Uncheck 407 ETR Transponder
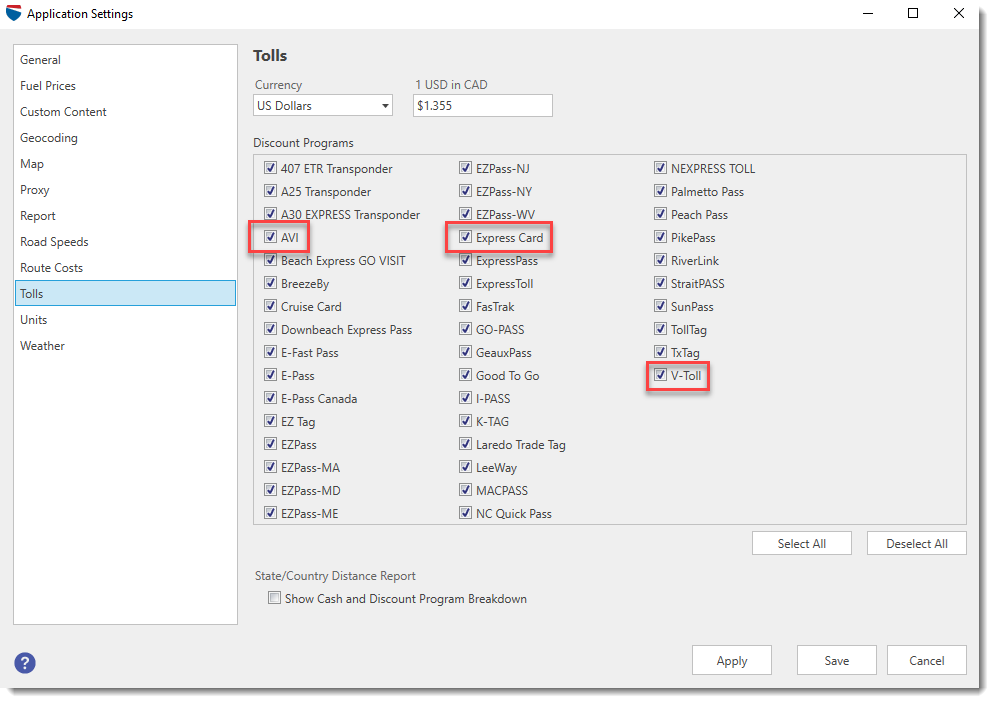 271,168
